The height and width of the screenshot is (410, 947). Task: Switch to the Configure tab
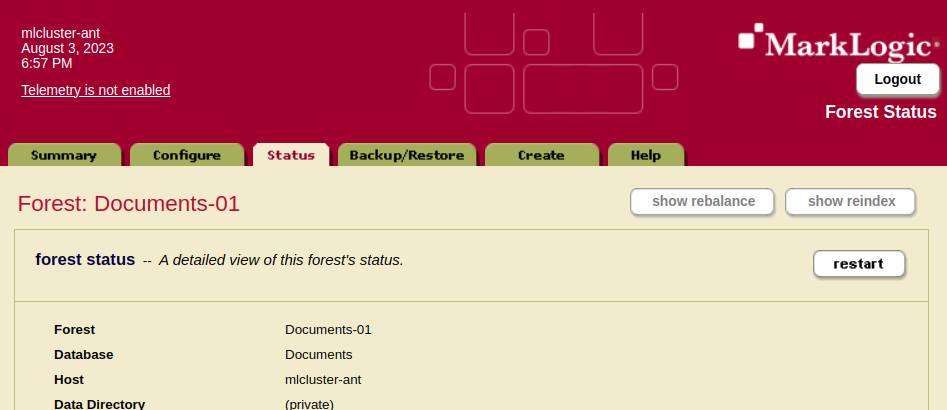pos(187,155)
